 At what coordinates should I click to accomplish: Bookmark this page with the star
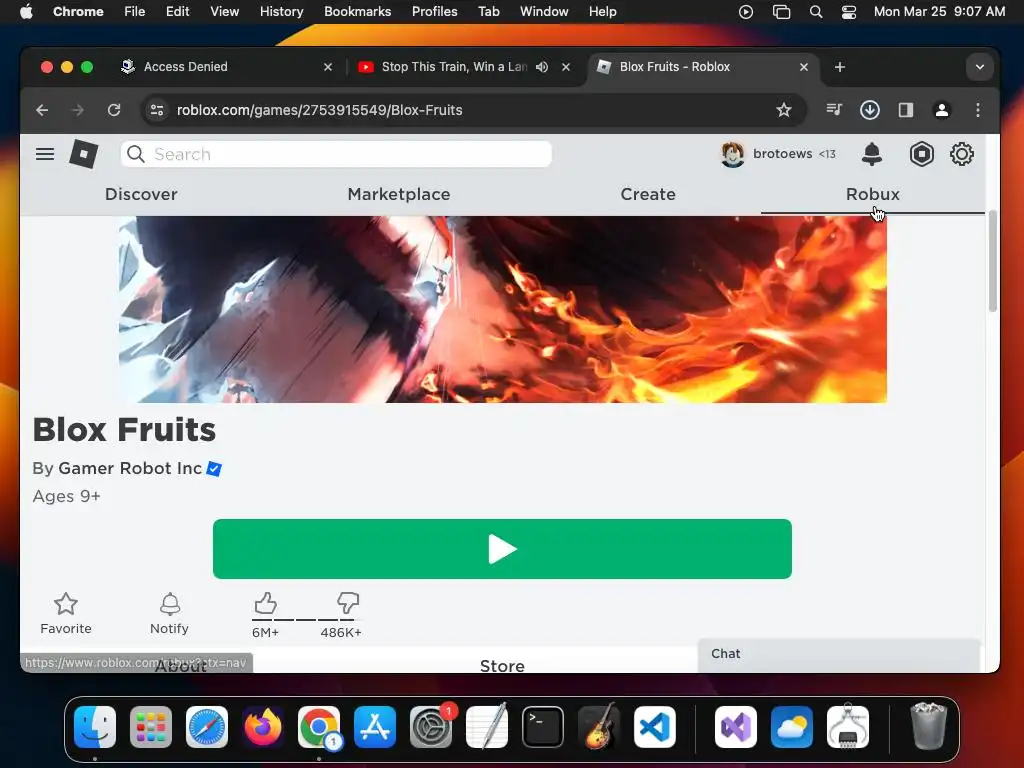click(784, 110)
